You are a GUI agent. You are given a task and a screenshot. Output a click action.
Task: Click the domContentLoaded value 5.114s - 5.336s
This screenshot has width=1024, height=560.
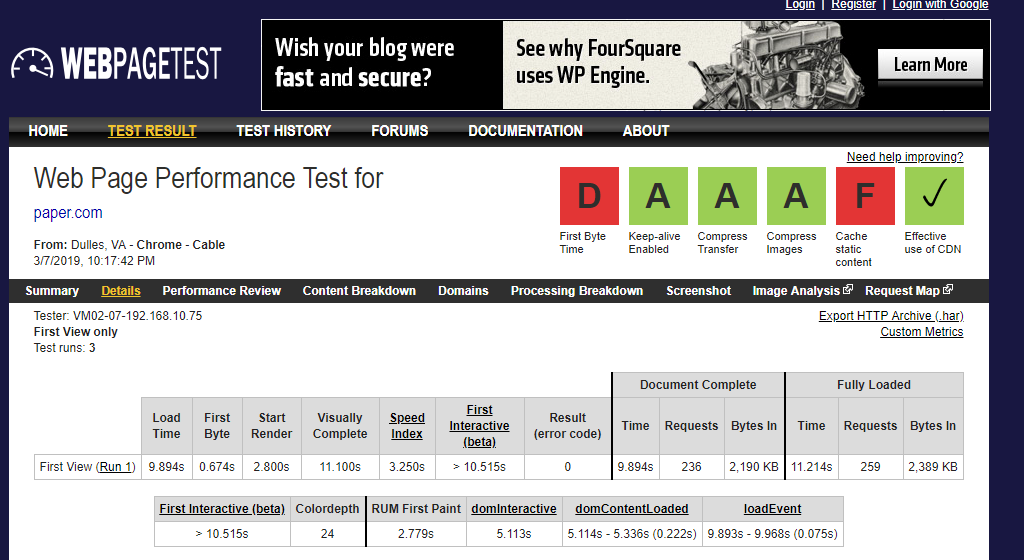click(632, 534)
